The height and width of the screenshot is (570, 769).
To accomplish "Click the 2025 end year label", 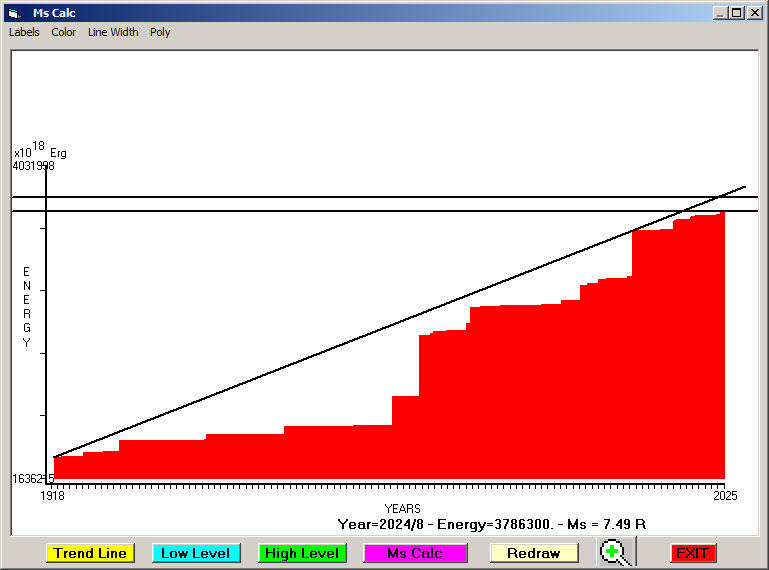I will click(724, 496).
